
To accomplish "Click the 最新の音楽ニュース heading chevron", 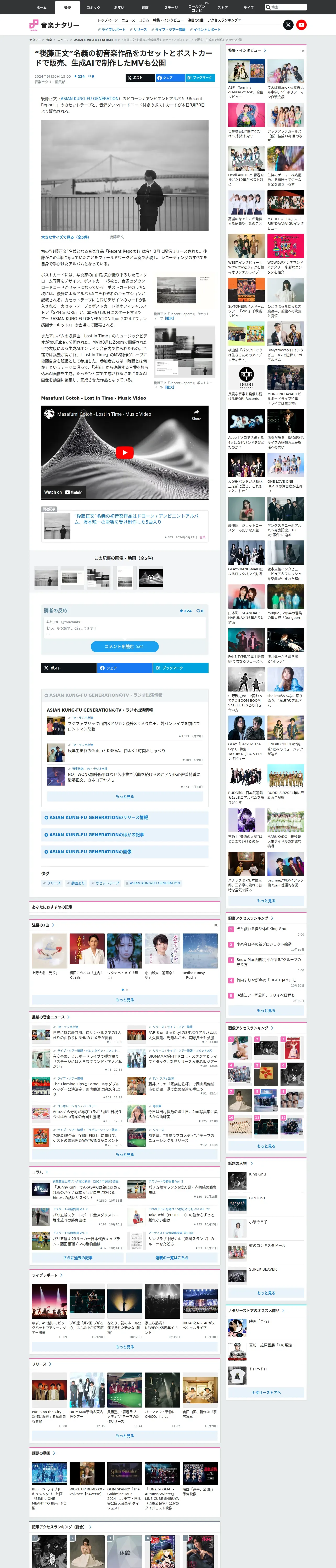I will tap(68, 1017).
